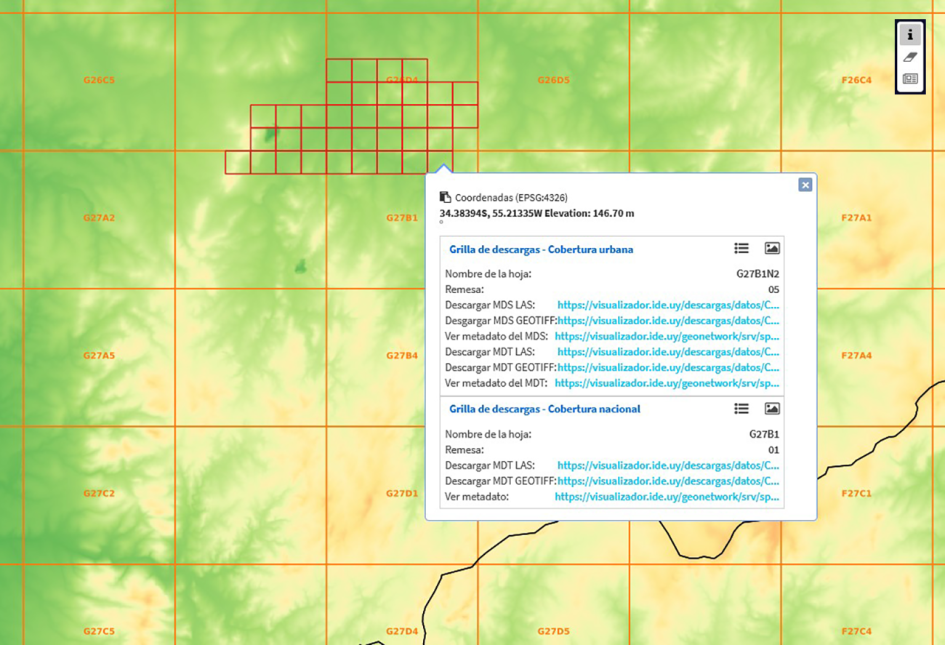Show image view for Cobertura urbana

(772, 248)
